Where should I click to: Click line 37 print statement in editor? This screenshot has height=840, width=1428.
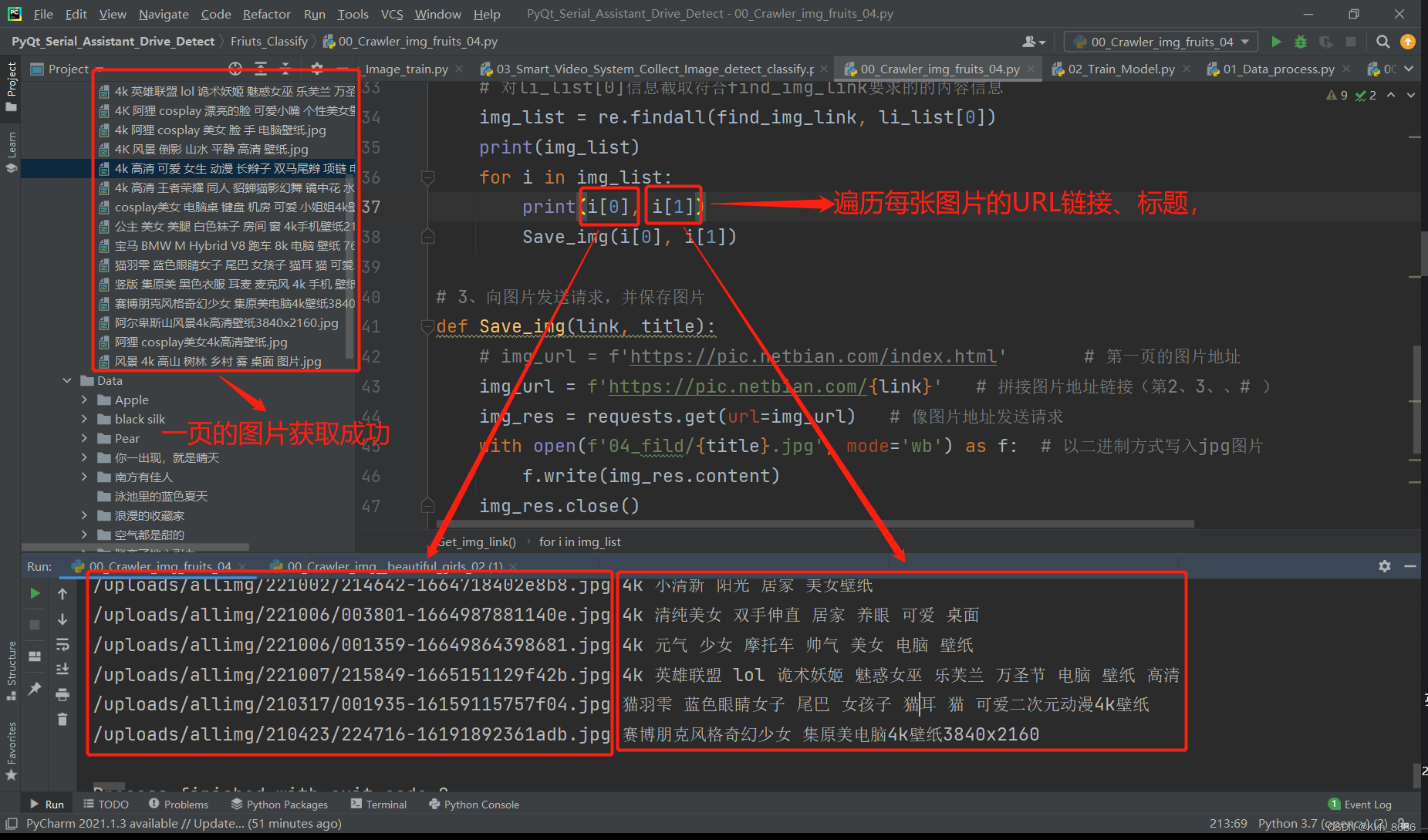(x=613, y=206)
